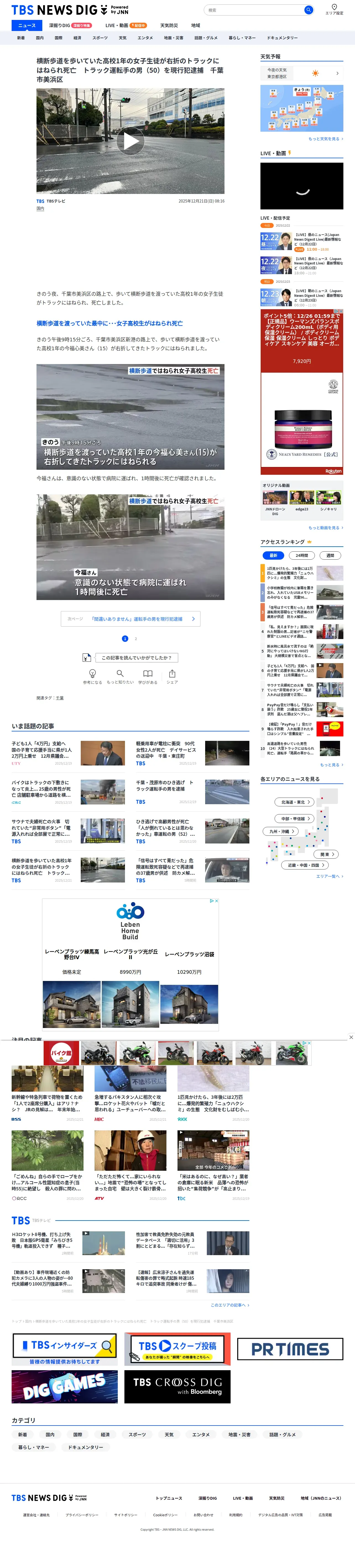
Task: Play the main article video
Action: tap(130, 141)
